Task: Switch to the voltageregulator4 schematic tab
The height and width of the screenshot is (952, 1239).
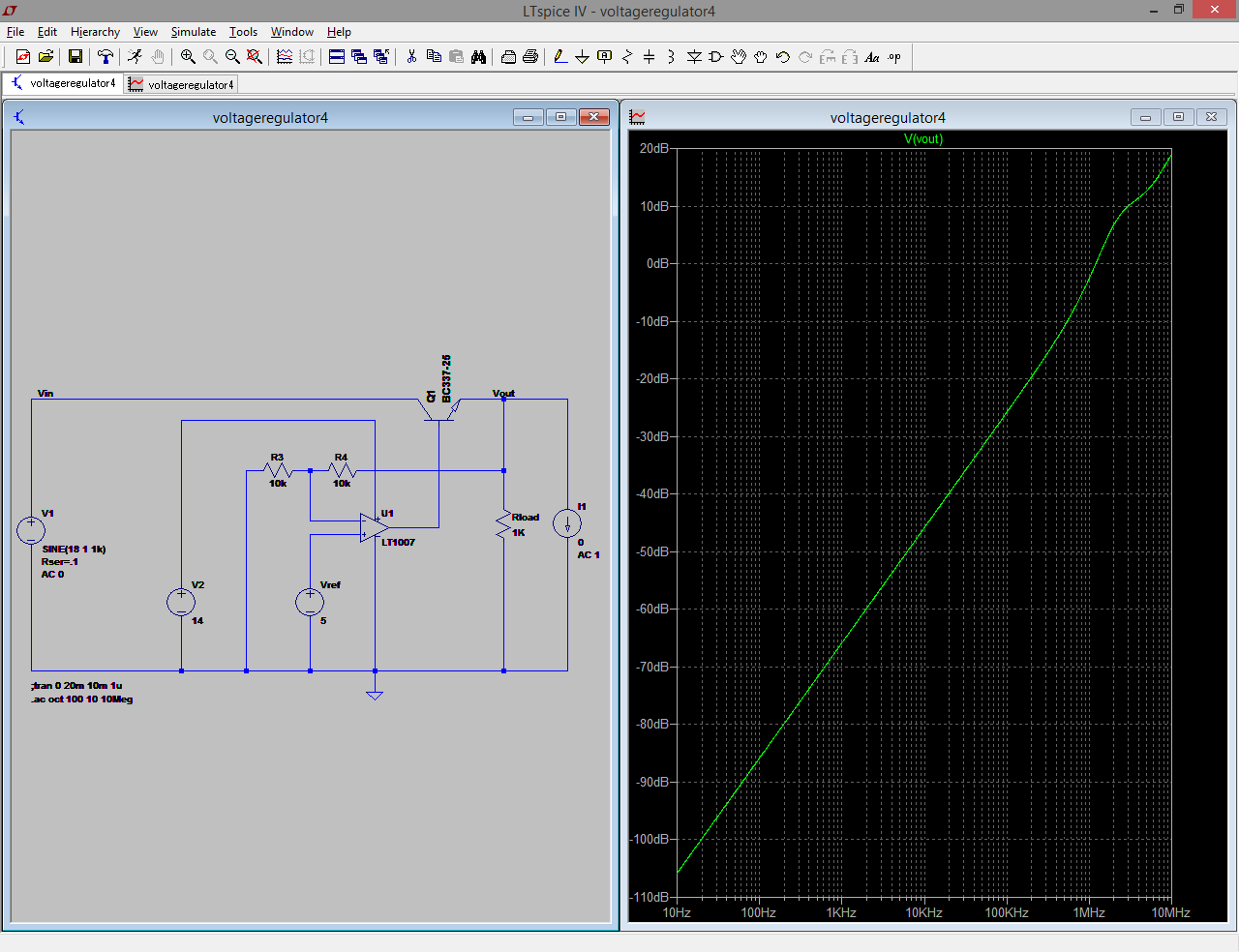Action: pos(64,83)
